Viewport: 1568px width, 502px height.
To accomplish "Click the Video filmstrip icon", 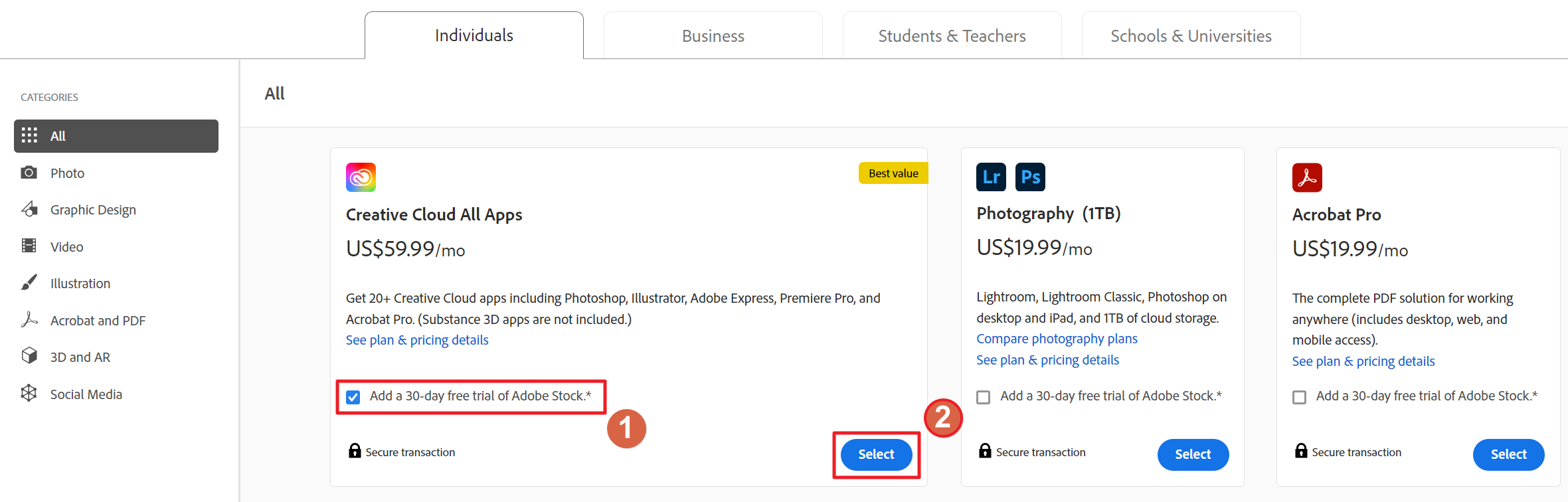I will (x=29, y=246).
